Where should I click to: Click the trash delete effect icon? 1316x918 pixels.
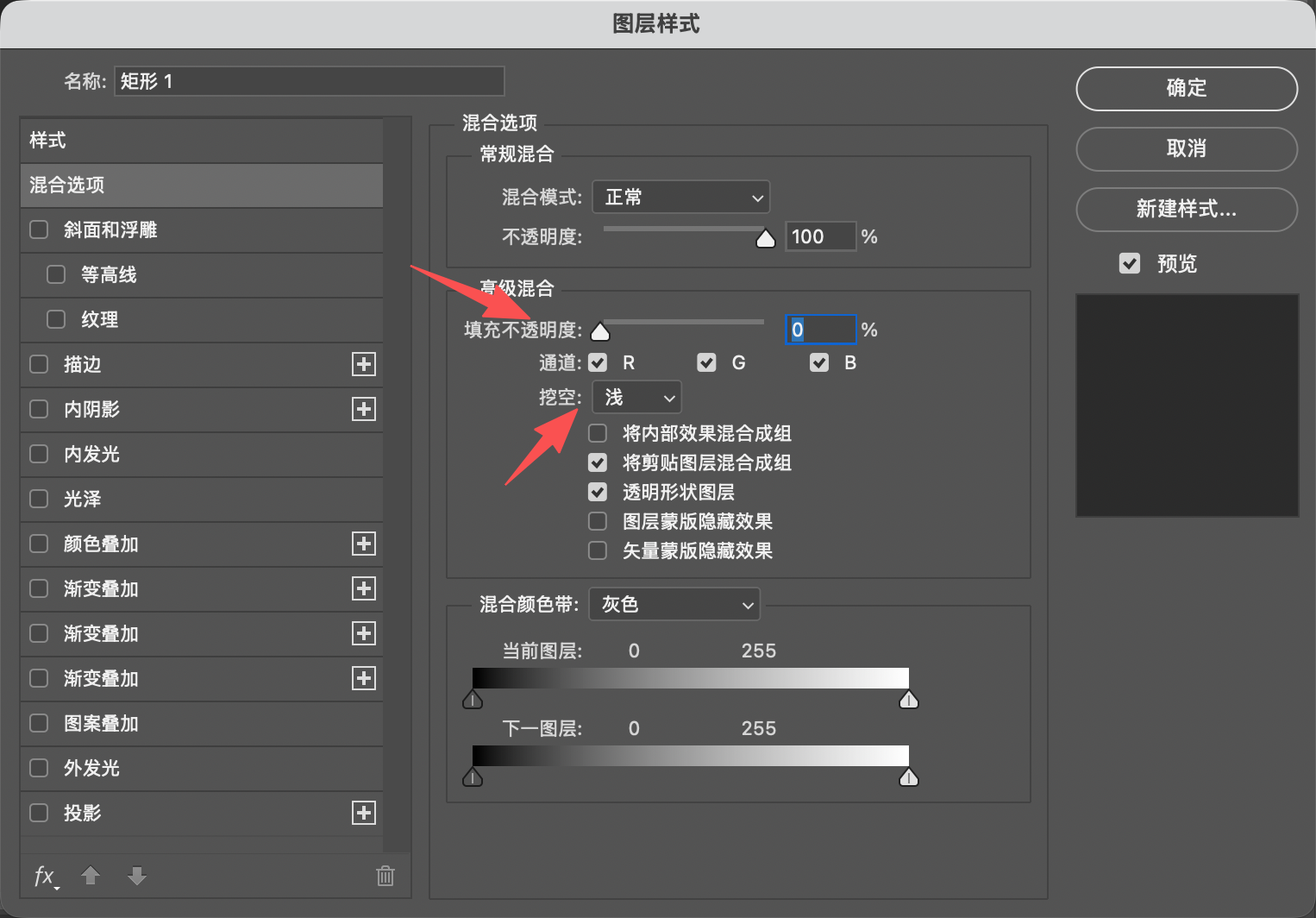[x=385, y=876]
